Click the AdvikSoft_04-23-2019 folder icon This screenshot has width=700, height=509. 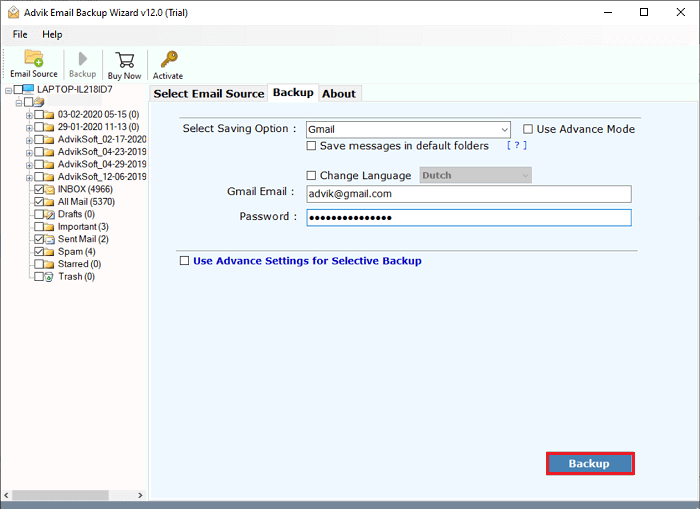pos(50,152)
